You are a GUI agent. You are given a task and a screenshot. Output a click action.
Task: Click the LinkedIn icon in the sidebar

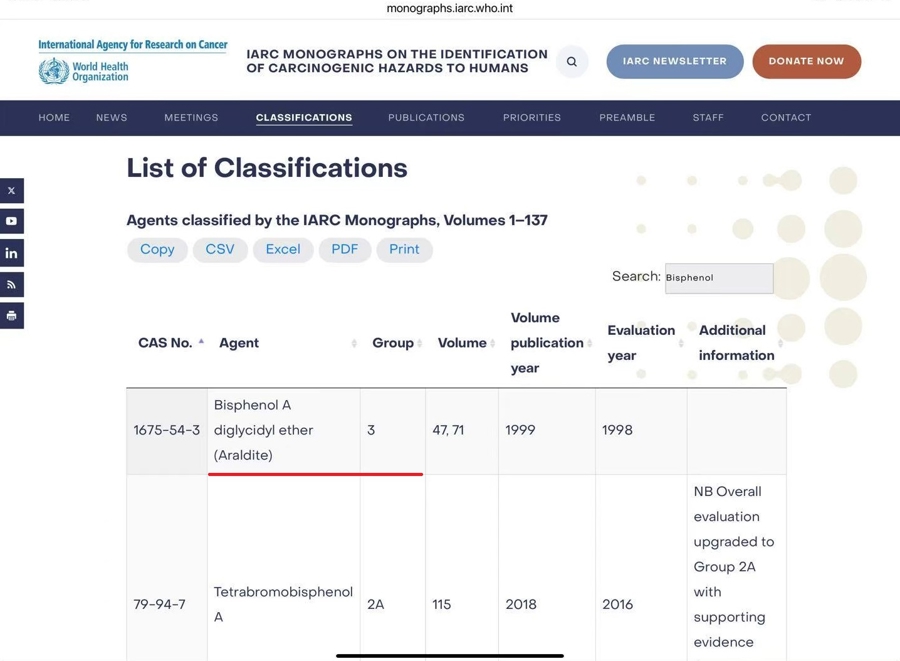[x=12, y=253]
